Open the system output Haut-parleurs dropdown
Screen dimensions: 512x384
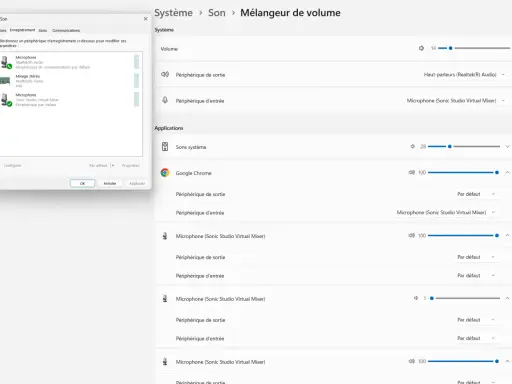464,75
